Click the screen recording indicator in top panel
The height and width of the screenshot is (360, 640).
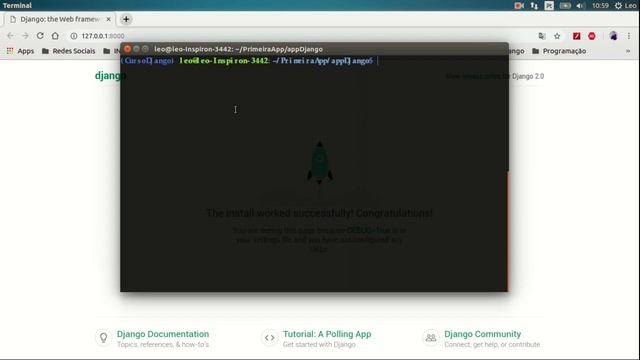tap(519, 5)
